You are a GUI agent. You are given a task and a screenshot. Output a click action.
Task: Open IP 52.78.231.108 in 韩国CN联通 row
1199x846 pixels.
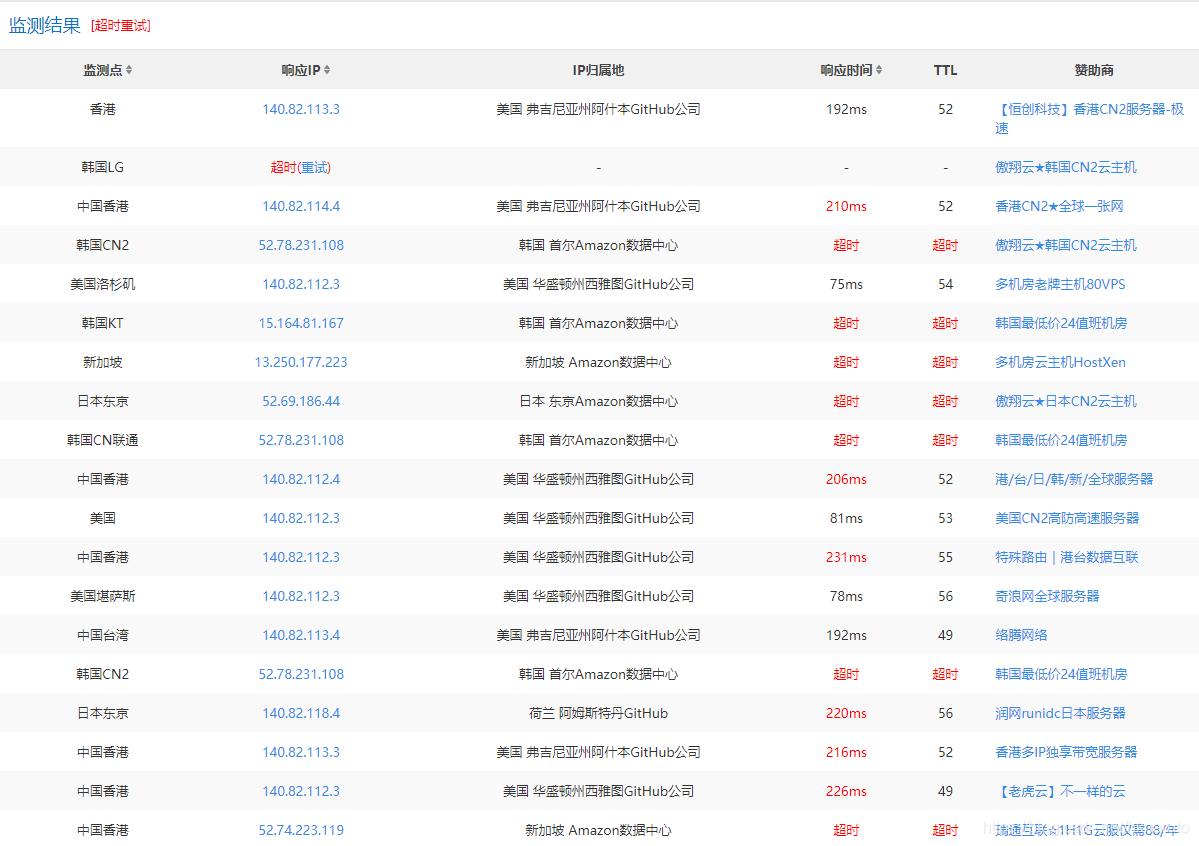pos(301,440)
